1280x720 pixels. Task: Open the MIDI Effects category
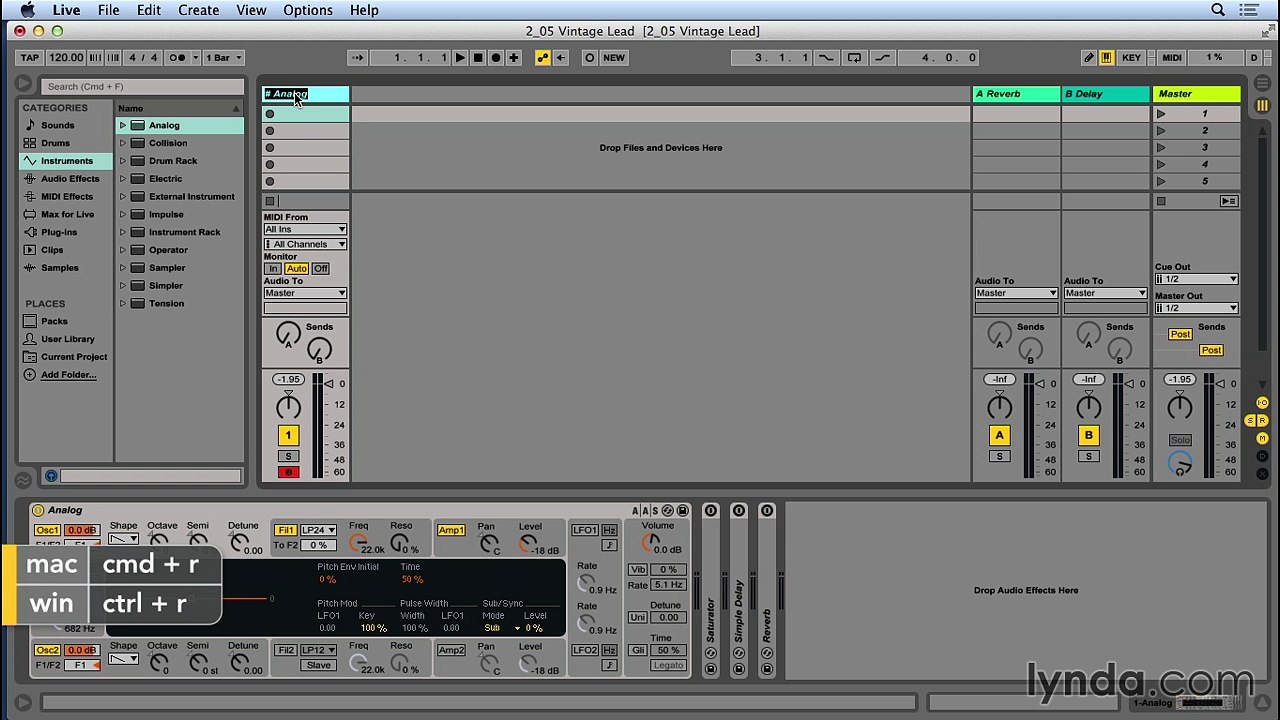coord(66,197)
